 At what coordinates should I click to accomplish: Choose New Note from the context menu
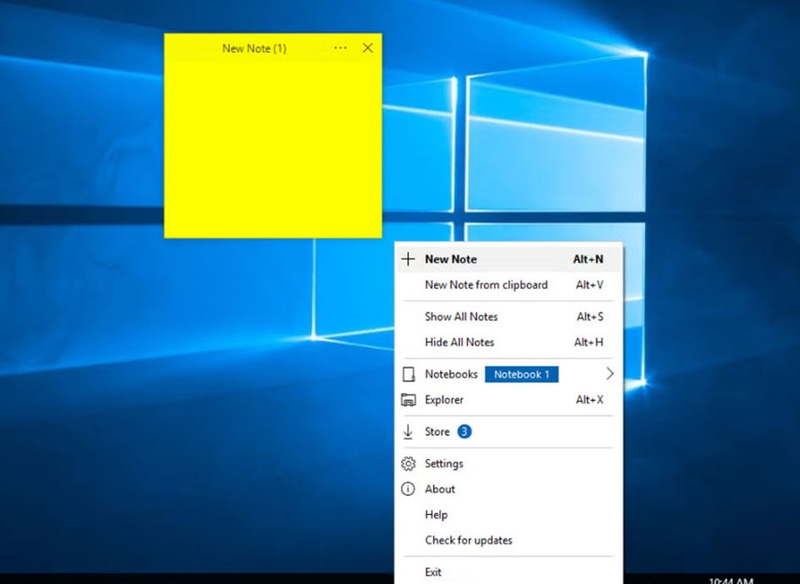point(509,259)
